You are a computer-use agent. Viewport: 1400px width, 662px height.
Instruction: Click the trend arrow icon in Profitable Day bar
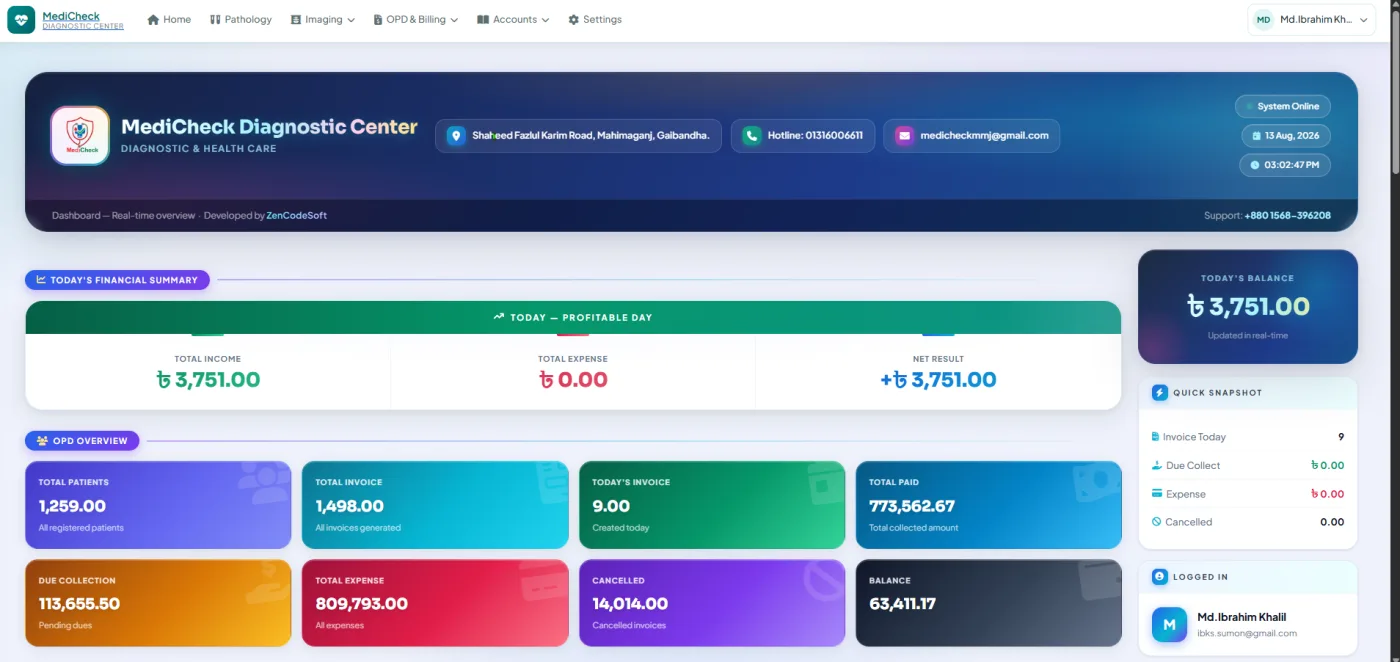[499, 317]
